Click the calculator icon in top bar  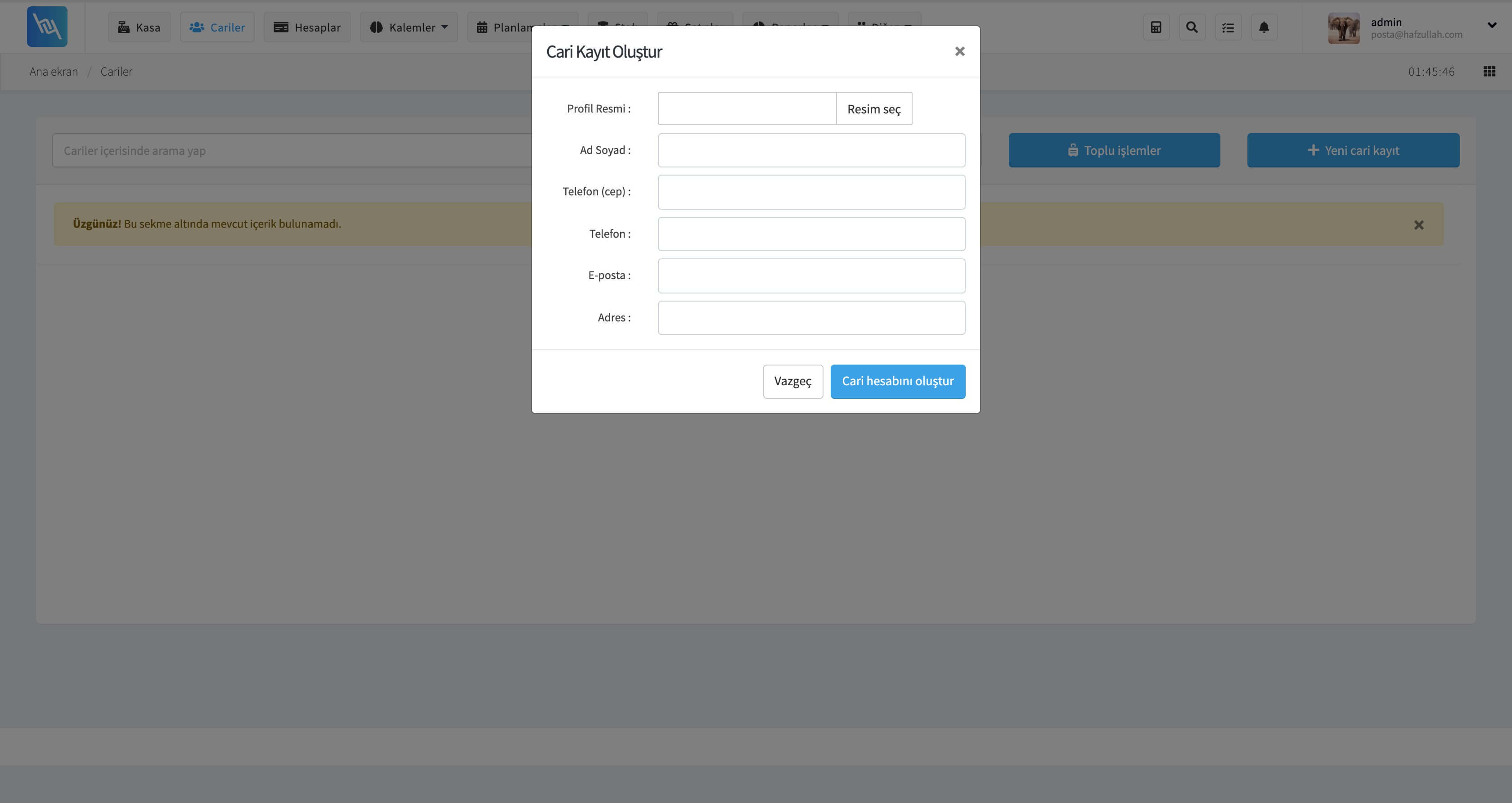(1156, 27)
